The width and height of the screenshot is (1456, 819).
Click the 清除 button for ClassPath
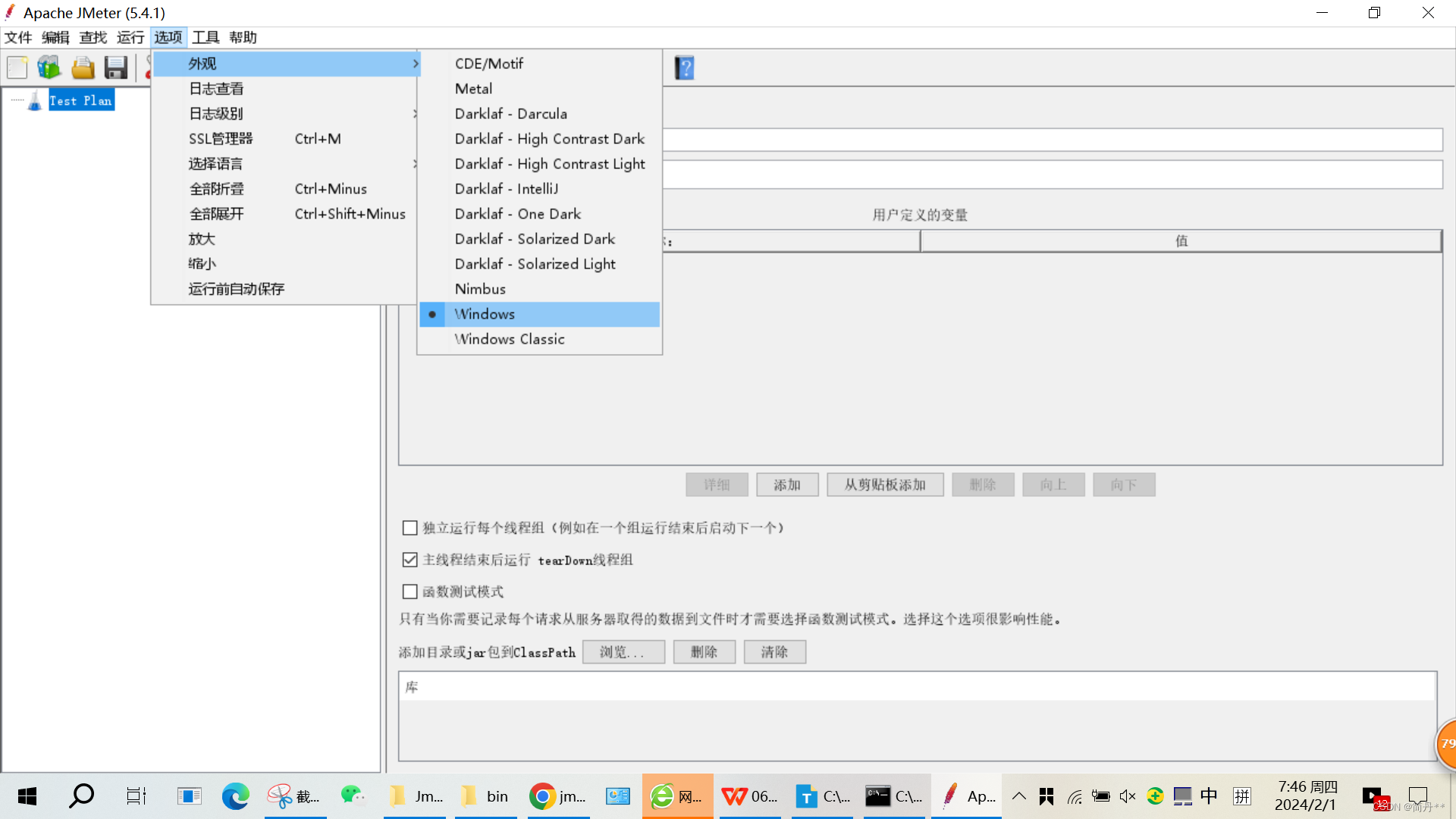pyautogui.click(x=774, y=652)
